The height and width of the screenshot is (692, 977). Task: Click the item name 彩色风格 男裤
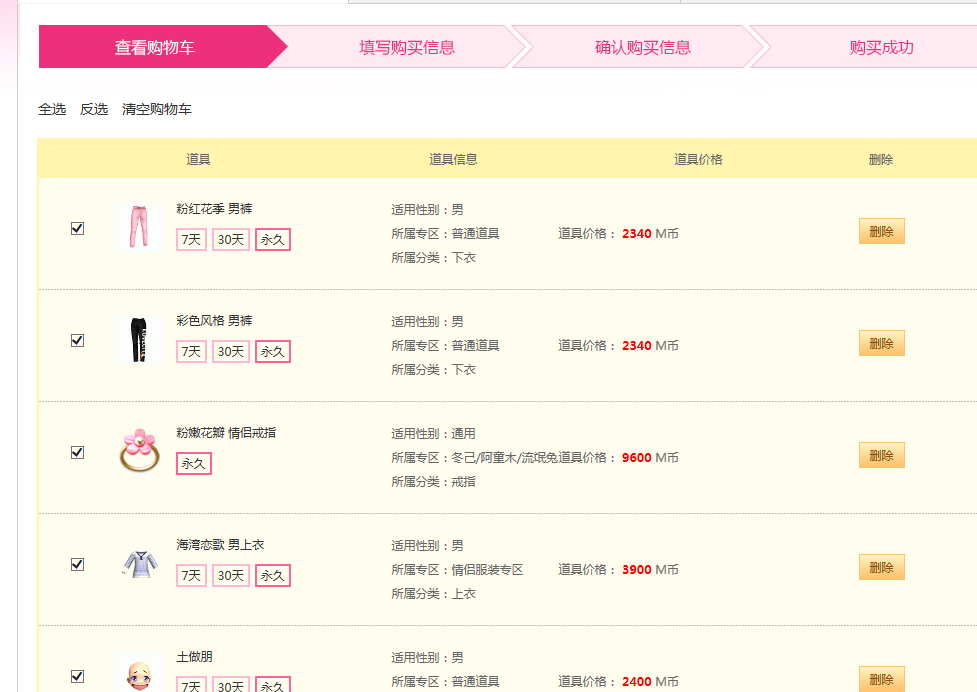[x=214, y=321]
